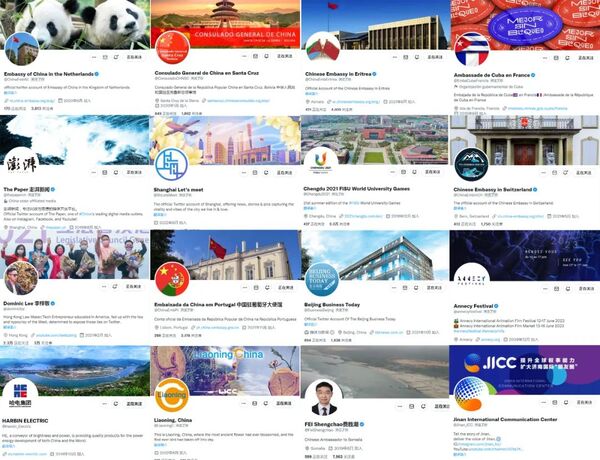This screenshot has height=460, width=600.
Task: Message Embassy of China in the Netherlands
Action: (105, 57)
